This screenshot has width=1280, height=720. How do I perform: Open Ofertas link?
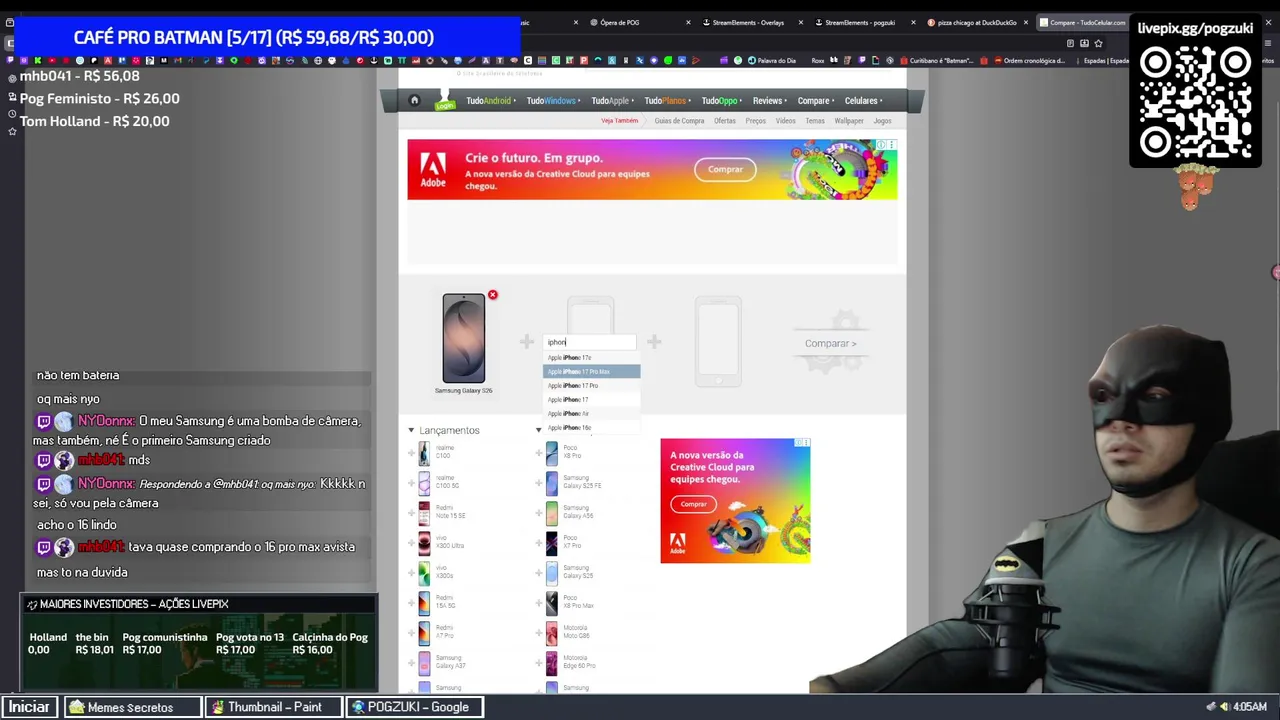(725, 121)
